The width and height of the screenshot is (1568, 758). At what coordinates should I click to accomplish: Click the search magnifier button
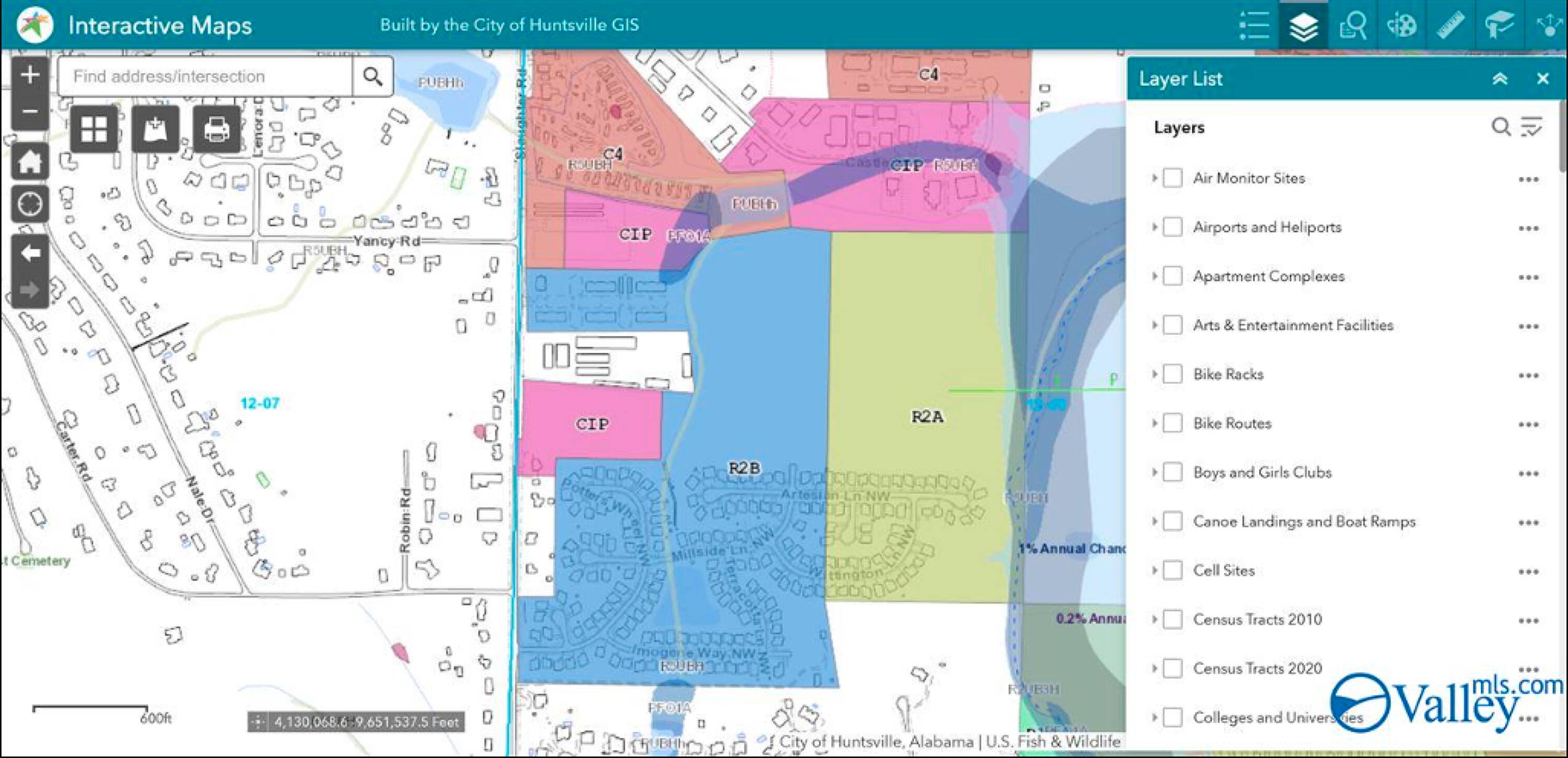click(373, 77)
